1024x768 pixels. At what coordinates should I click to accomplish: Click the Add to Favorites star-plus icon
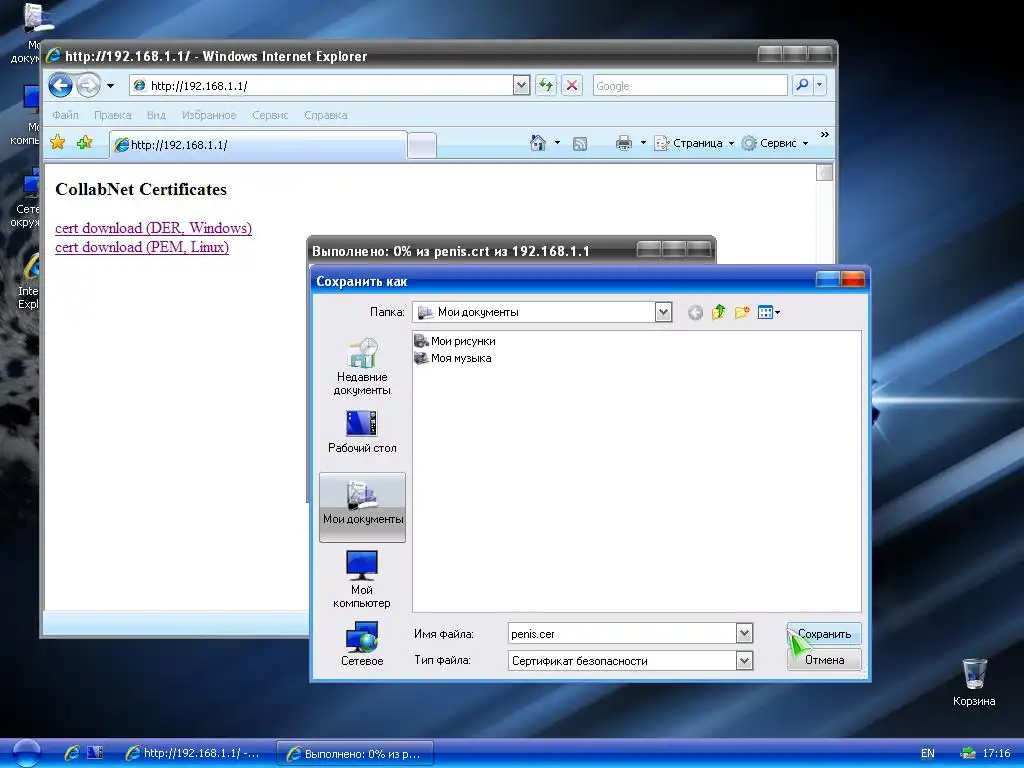(x=84, y=142)
